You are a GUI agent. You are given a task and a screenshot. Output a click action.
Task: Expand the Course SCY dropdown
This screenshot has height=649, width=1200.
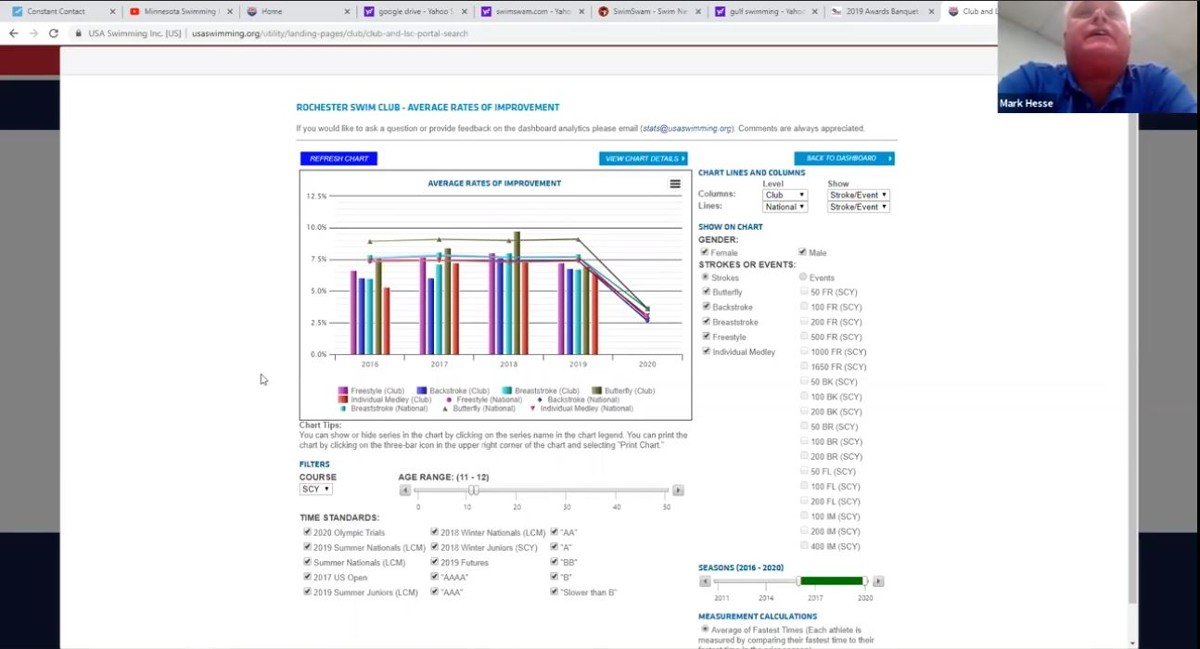point(315,489)
